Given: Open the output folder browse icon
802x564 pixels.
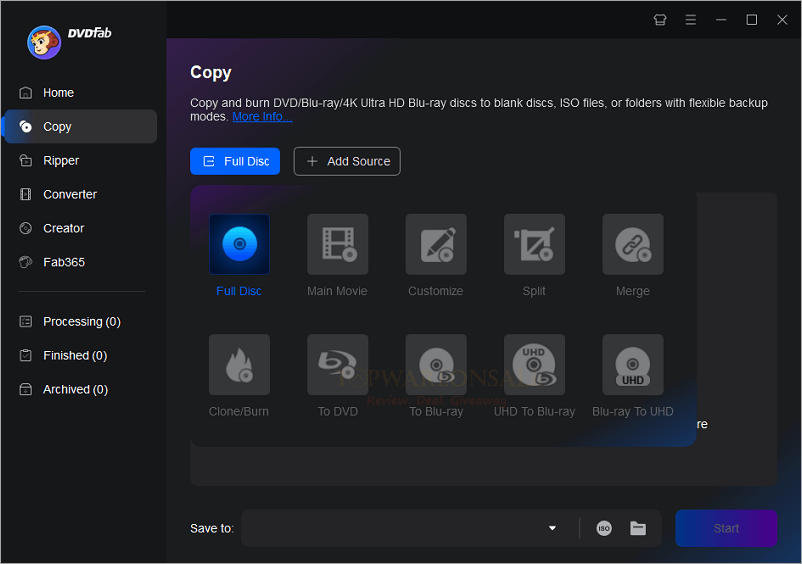Looking at the screenshot, I should pyautogui.click(x=638, y=528).
